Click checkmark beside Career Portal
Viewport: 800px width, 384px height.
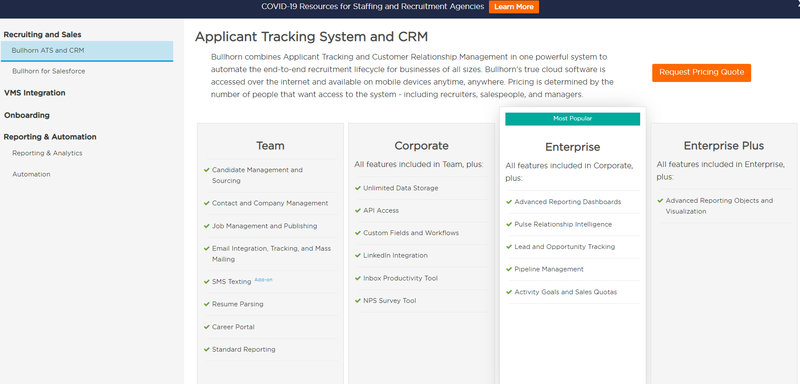pos(207,327)
